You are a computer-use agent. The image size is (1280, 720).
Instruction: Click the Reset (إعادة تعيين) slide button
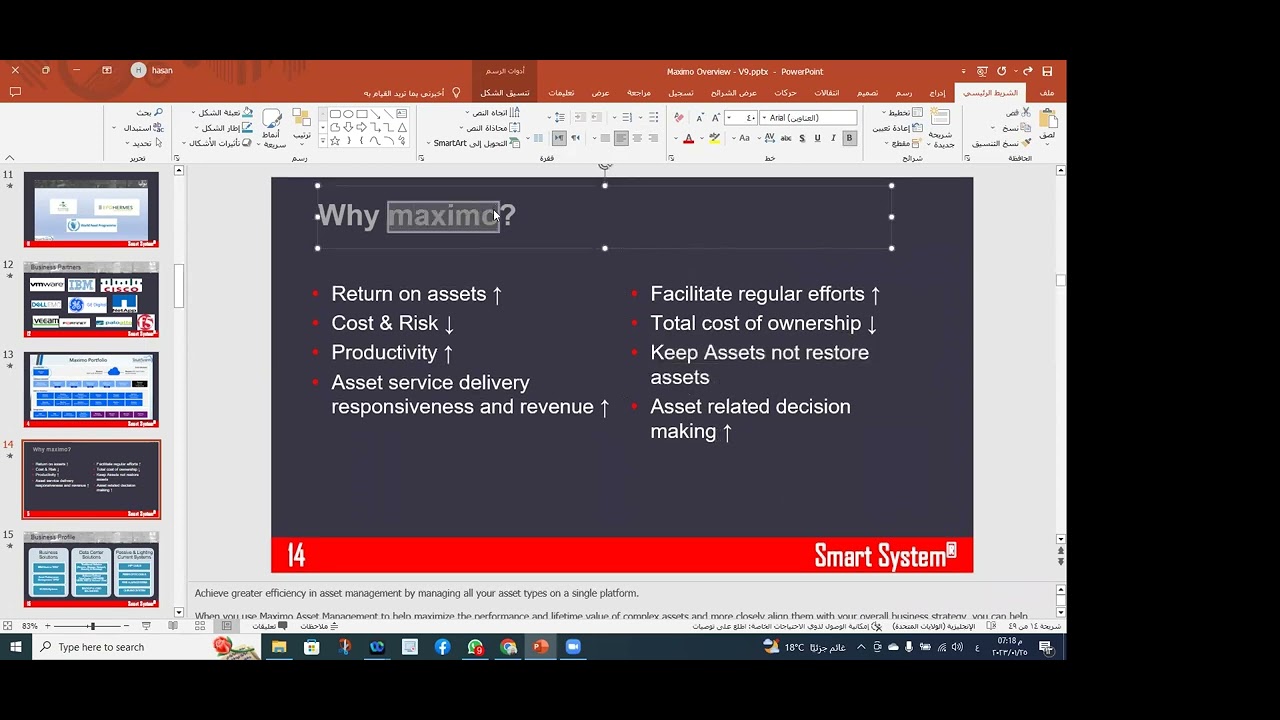pos(896,128)
